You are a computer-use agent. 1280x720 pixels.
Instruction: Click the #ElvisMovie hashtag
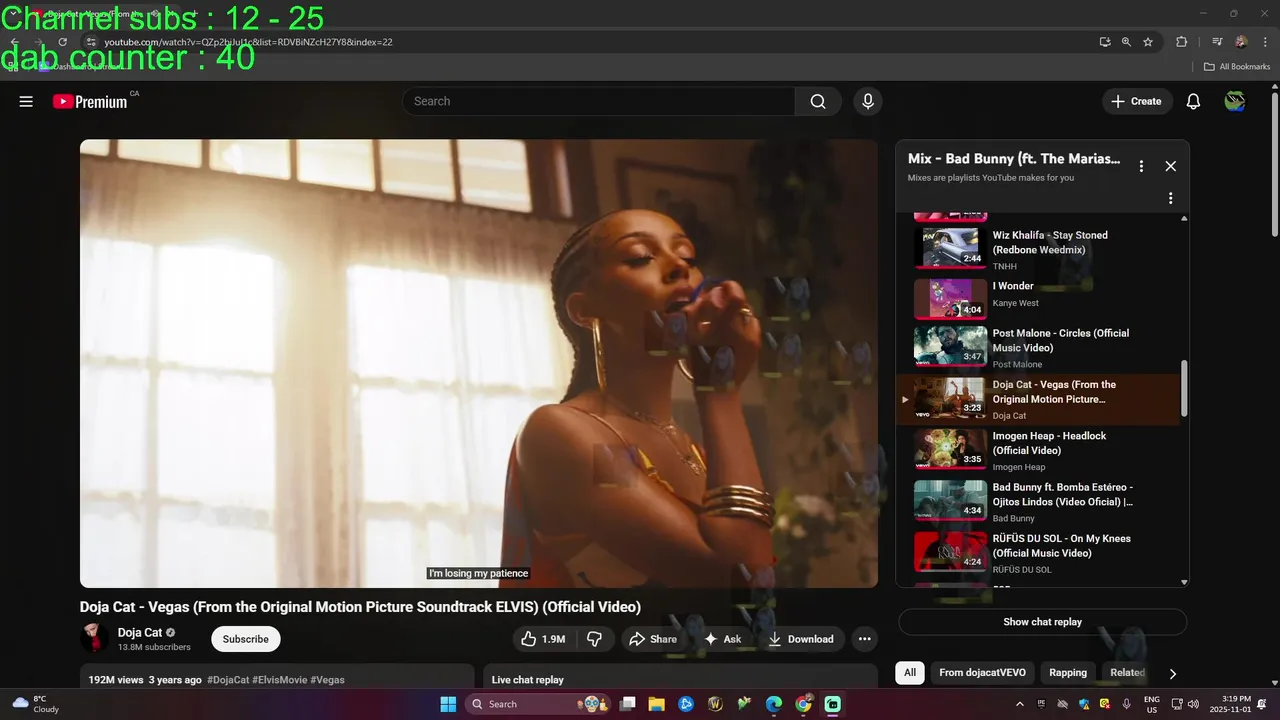point(280,680)
